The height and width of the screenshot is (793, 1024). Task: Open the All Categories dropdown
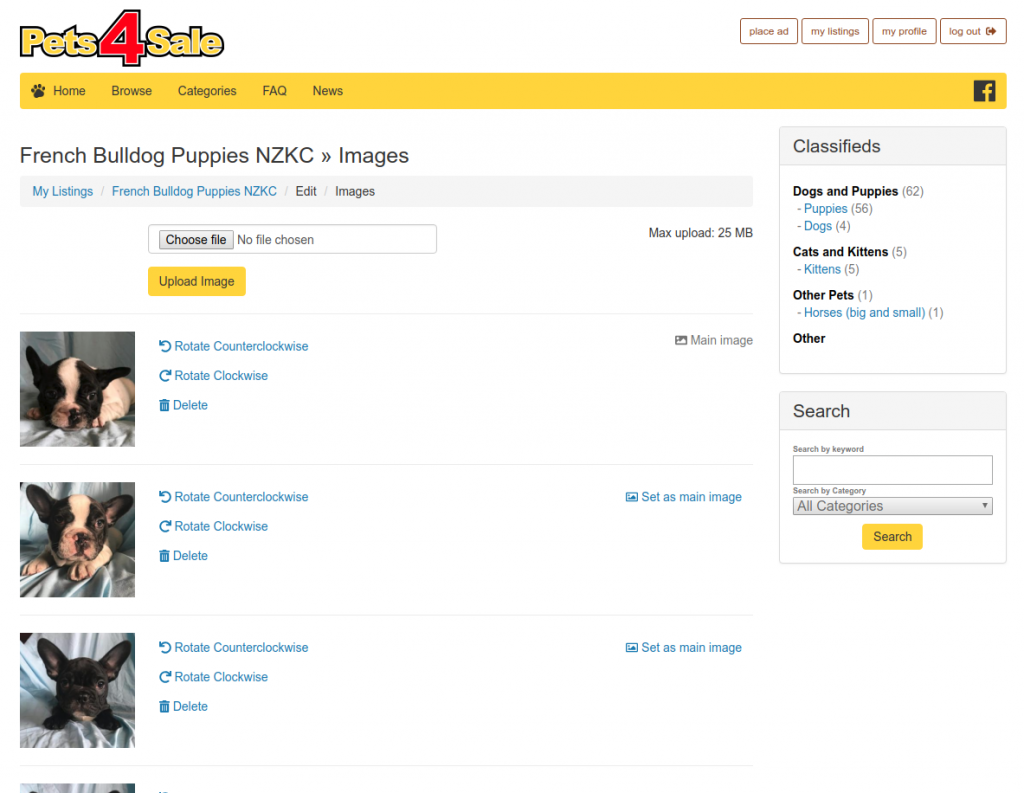click(892, 506)
